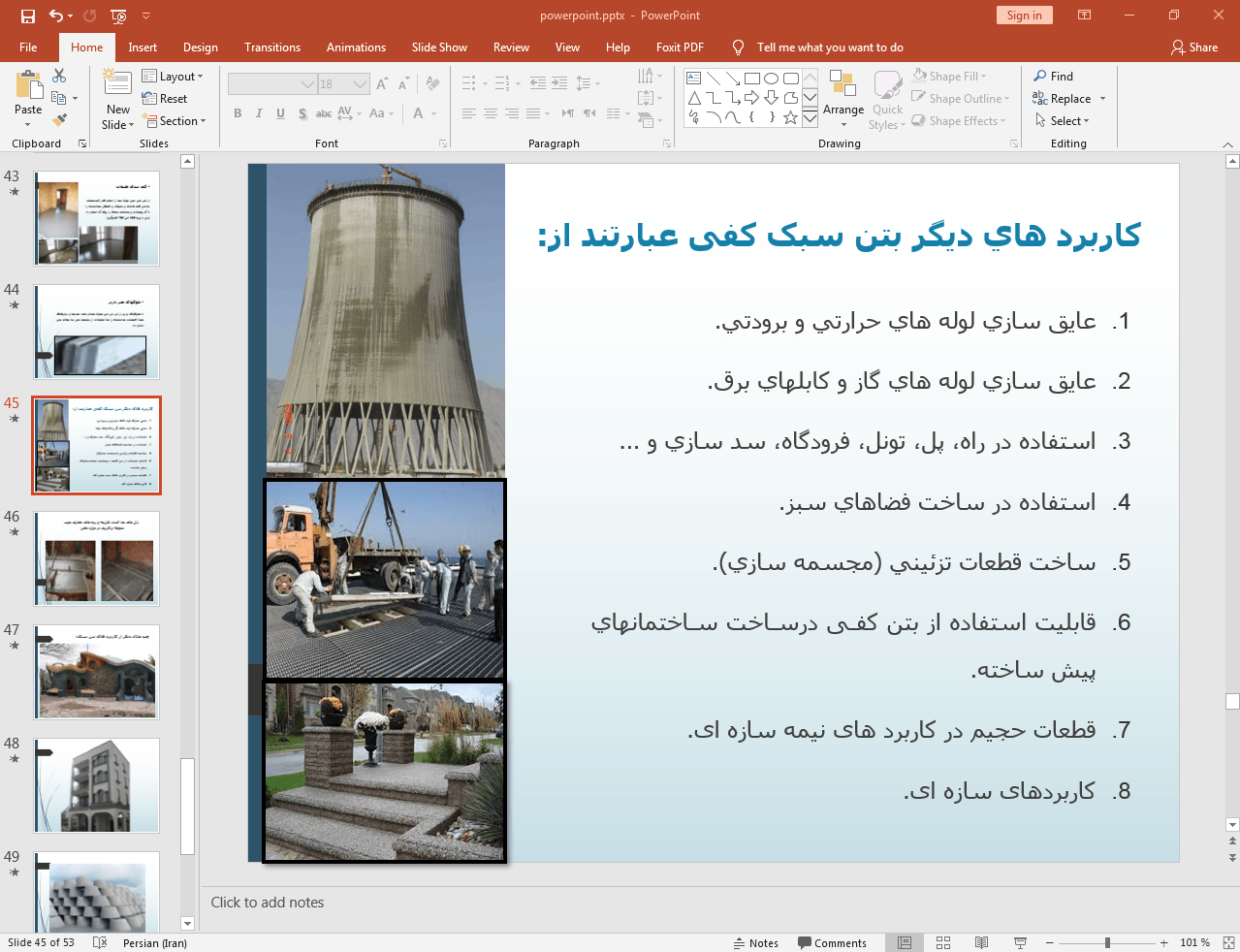1240x952 pixels.
Task: Select slide 47 thumbnail
Action: (x=97, y=672)
